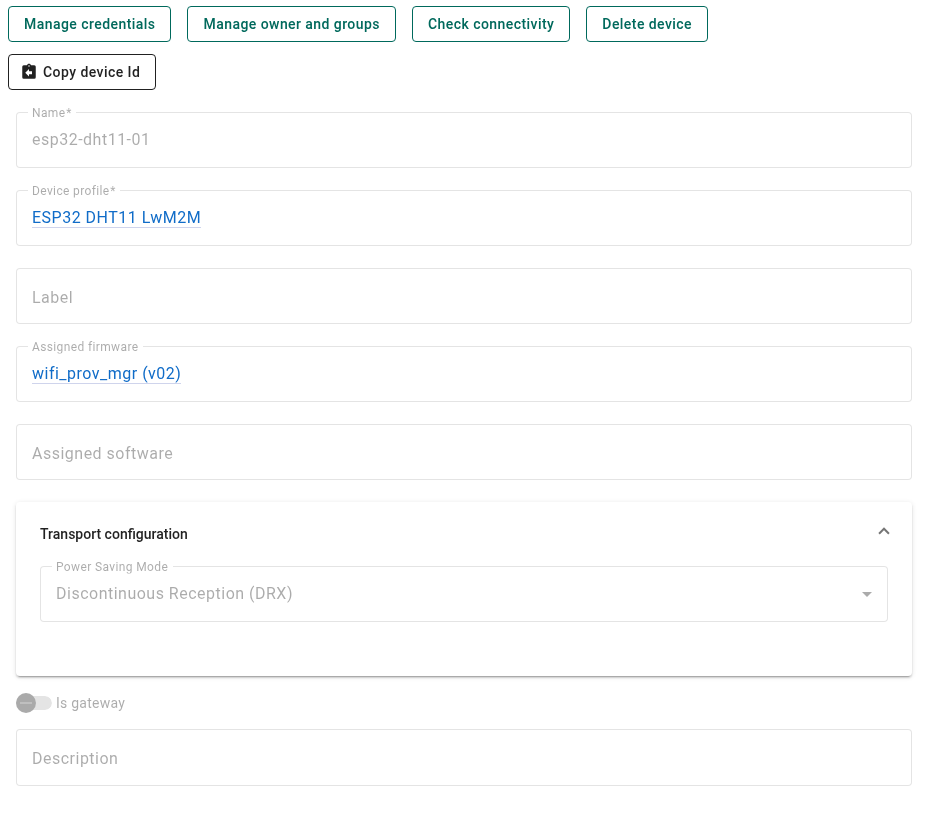Click the Transport configuration heading
Image resolution: width=928 pixels, height=824 pixels.
tap(114, 534)
